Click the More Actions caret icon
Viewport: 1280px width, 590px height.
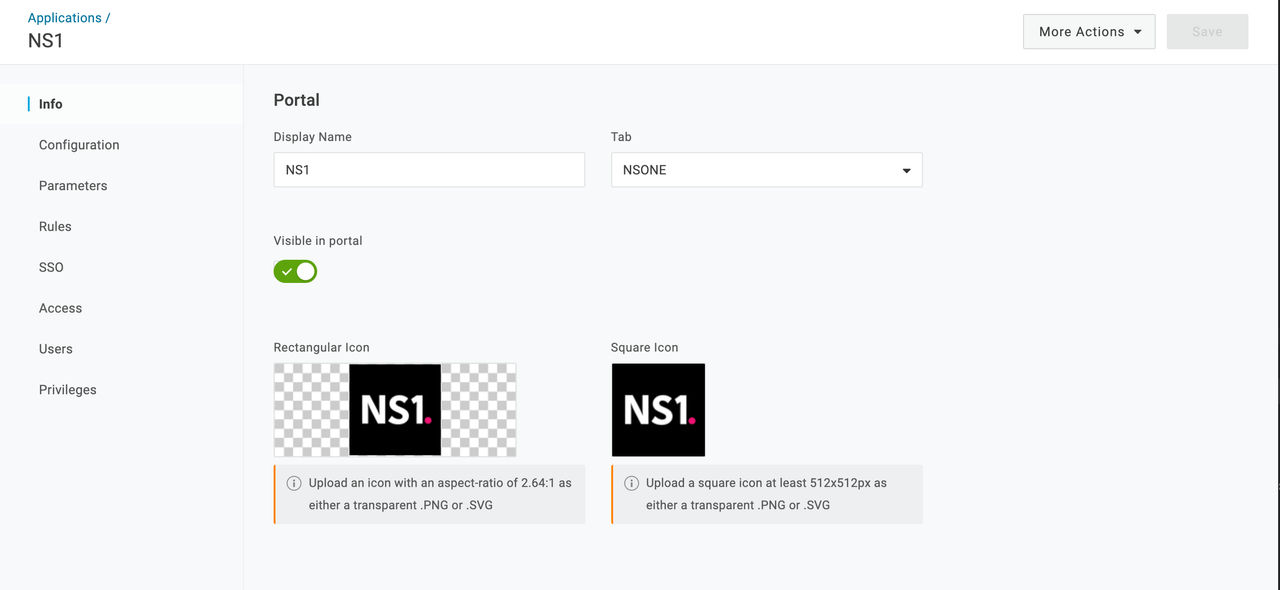1138,32
